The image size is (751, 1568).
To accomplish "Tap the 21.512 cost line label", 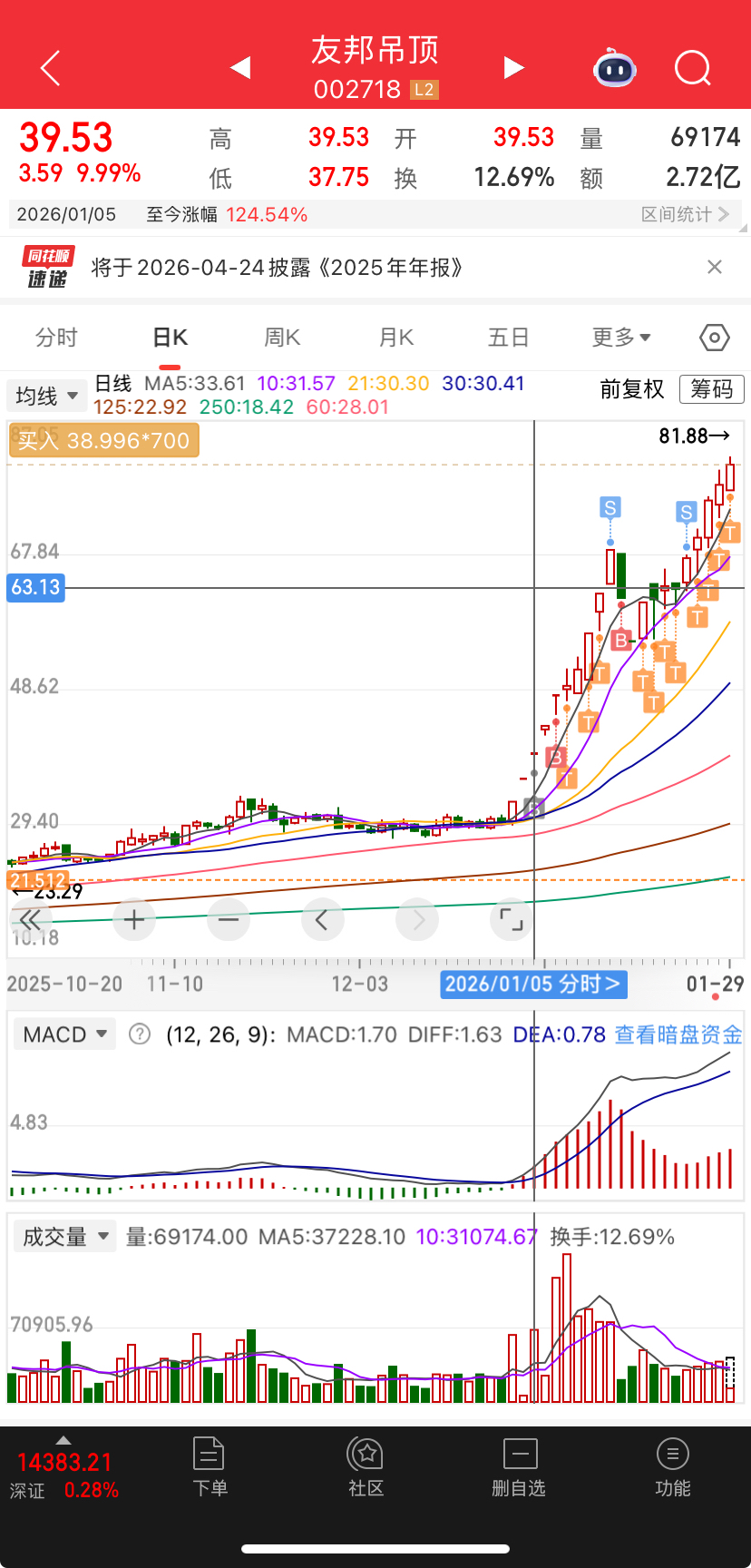I will 37,880.
